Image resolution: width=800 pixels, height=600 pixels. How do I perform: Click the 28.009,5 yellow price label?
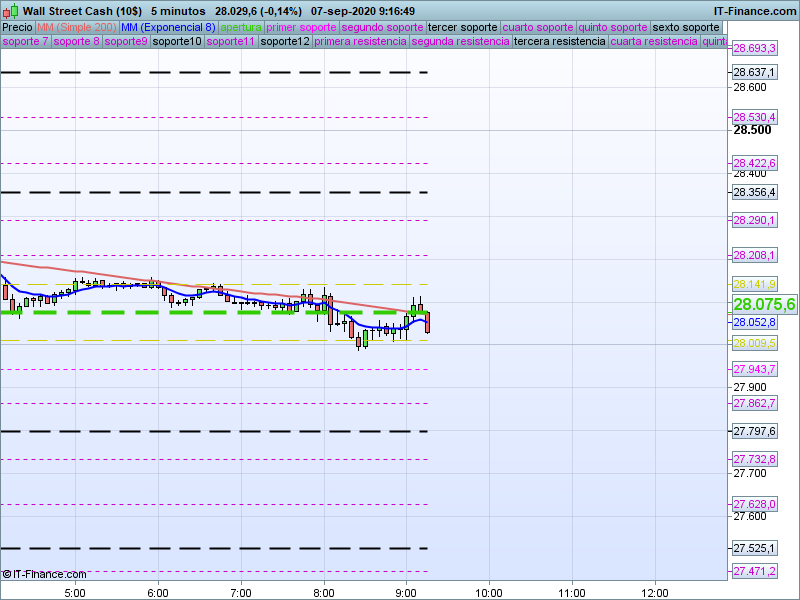click(x=754, y=343)
